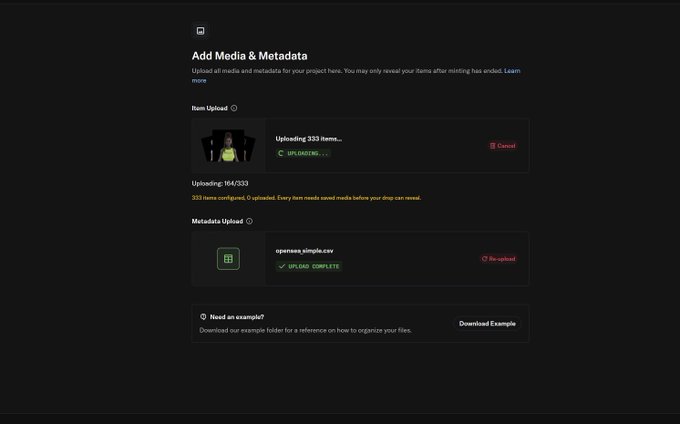This screenshot has width=680, height=424.
Task: Click Re-upload for opensea_simple.csv
Action: pyautogui.click(x=499, y=259)
